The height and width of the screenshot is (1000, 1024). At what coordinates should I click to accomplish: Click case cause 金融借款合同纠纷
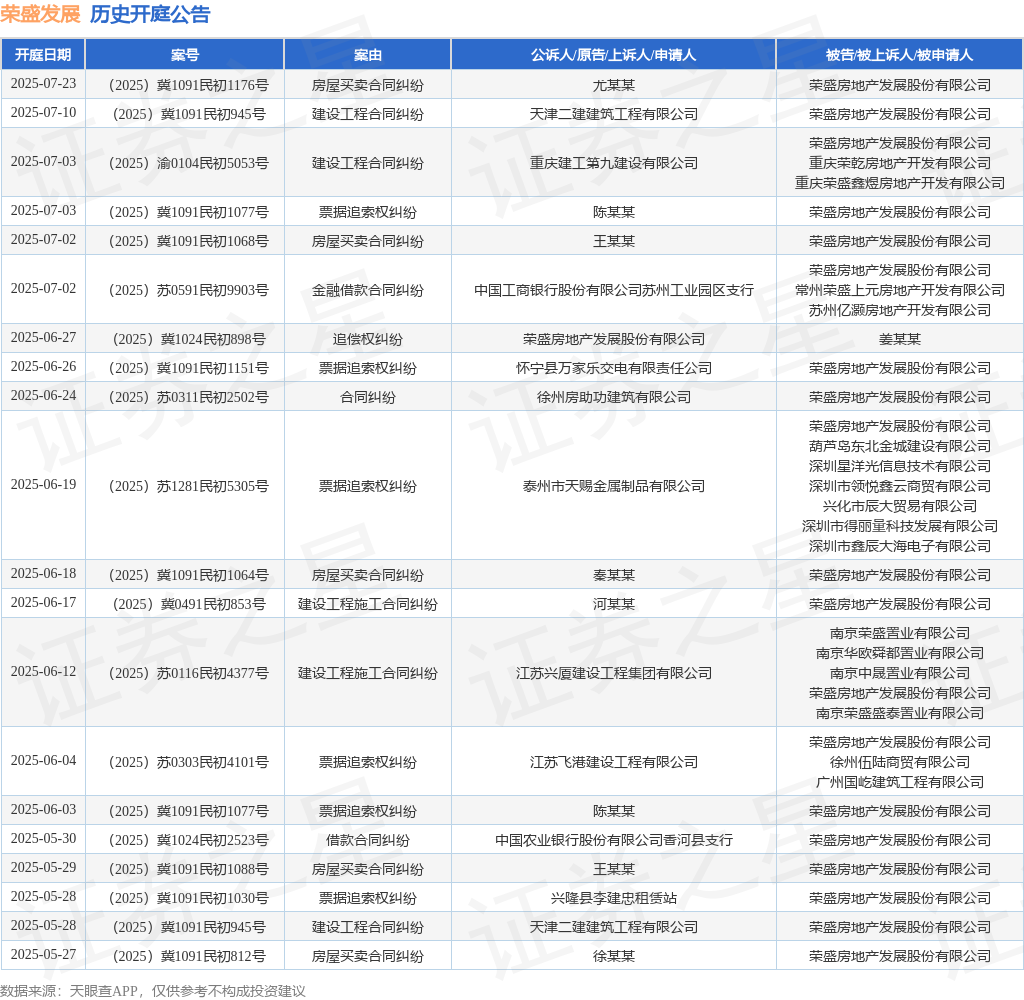[368, 290]
